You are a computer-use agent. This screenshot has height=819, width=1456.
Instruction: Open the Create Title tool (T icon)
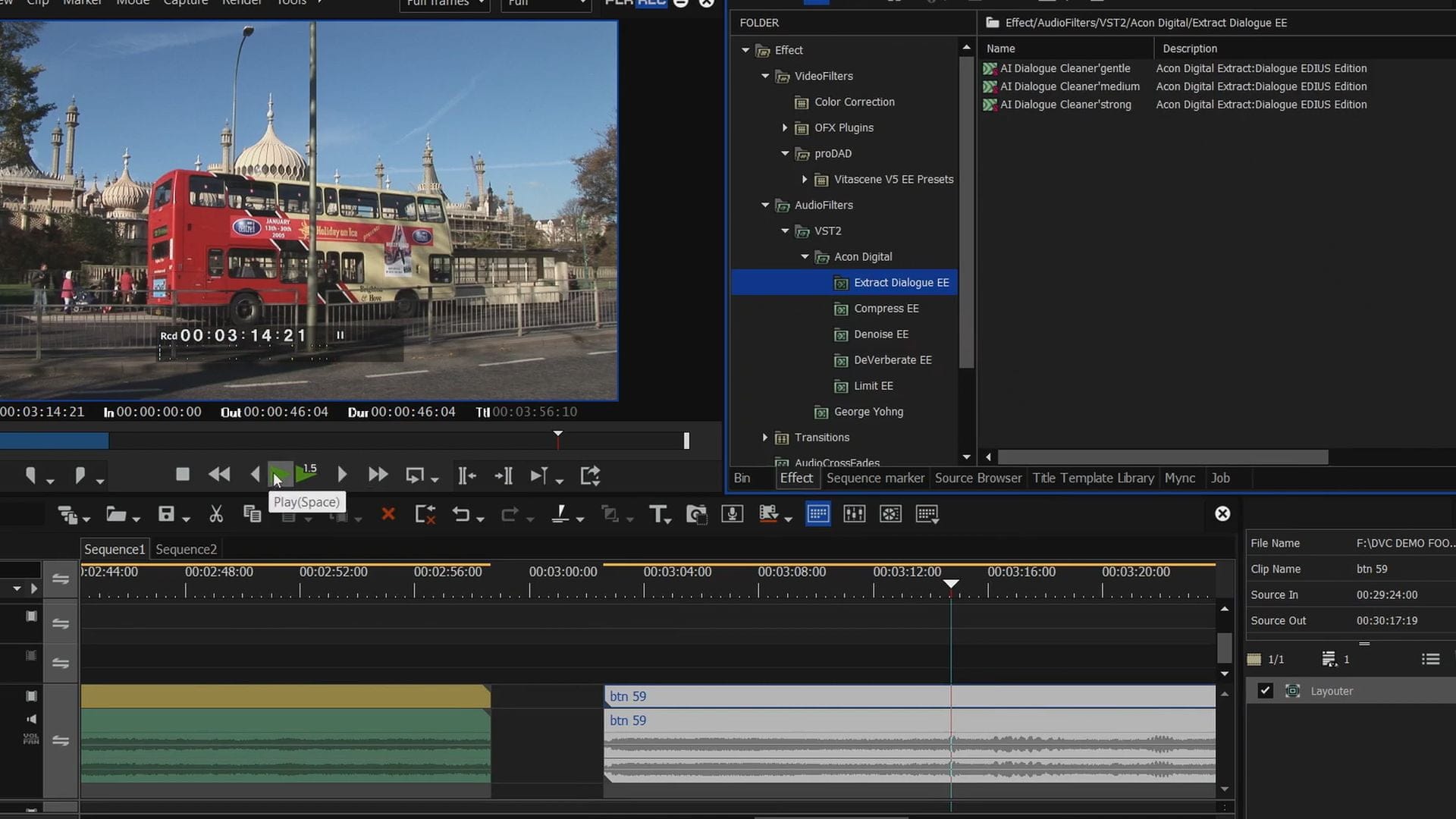click(x=657, y=514)
